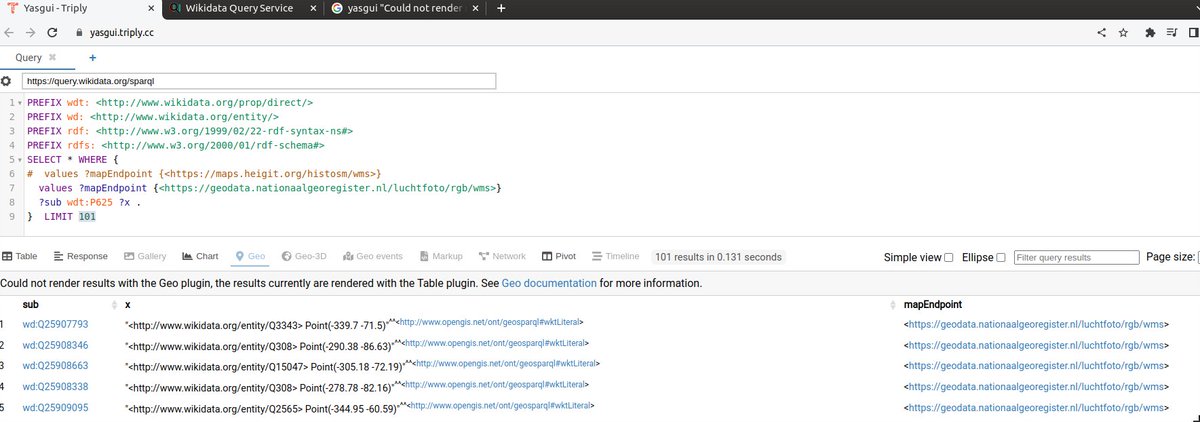
Task: Open a new browser tab with plus
Action: 501,8
